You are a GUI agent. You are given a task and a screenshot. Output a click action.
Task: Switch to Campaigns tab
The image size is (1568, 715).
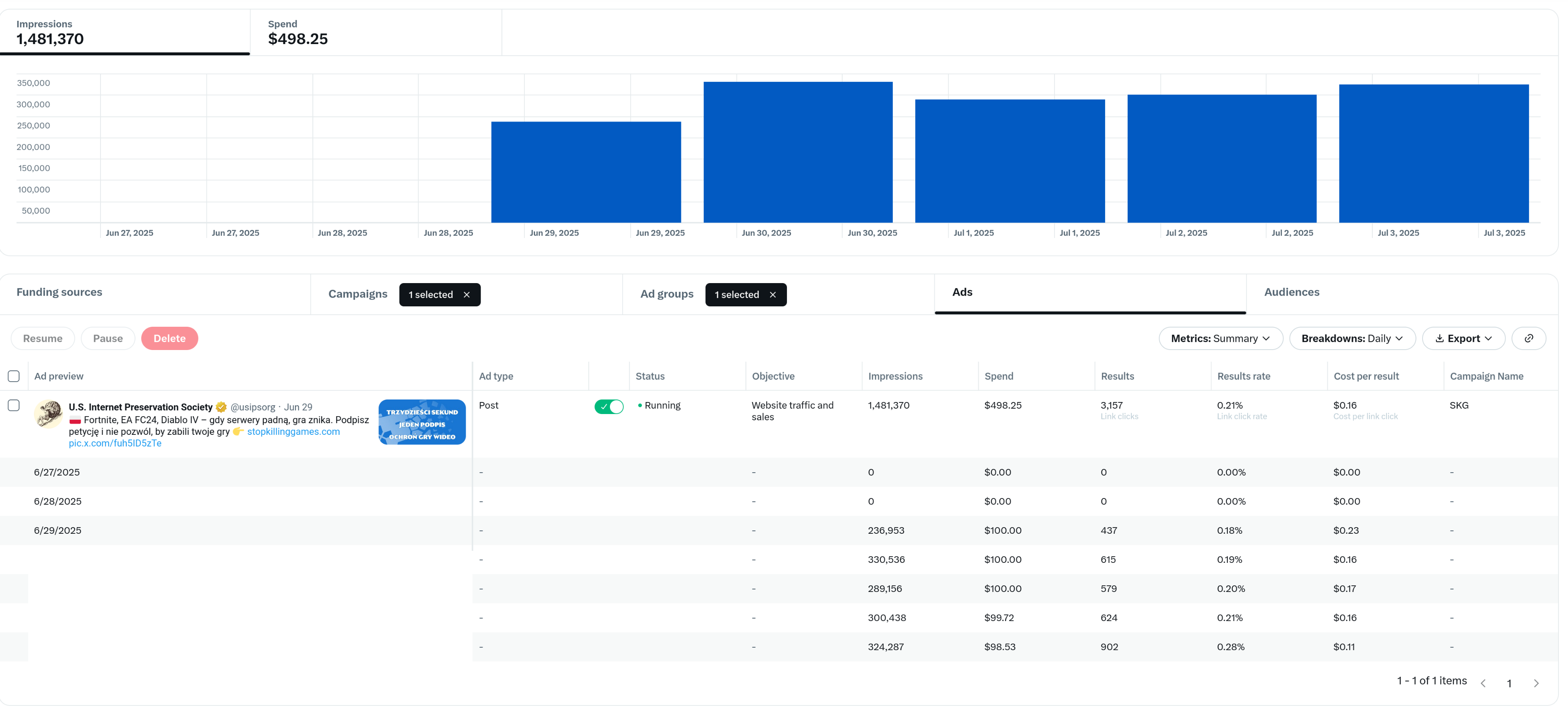(x=358, y=294)
